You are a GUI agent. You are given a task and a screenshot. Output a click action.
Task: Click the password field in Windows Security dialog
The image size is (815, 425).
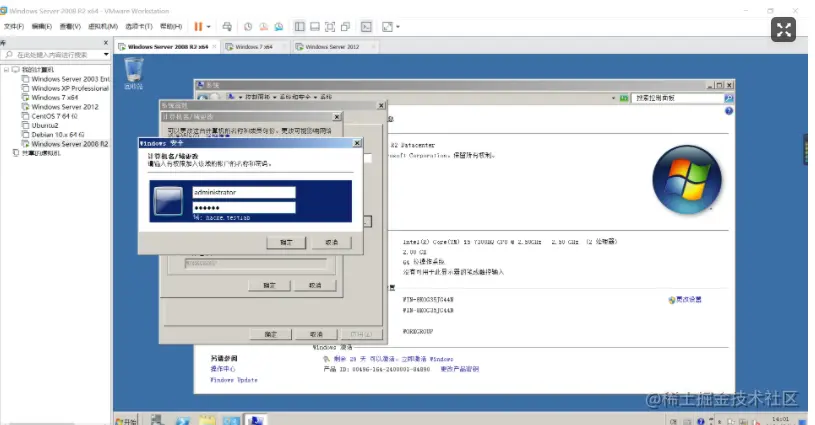coord(244,207)
